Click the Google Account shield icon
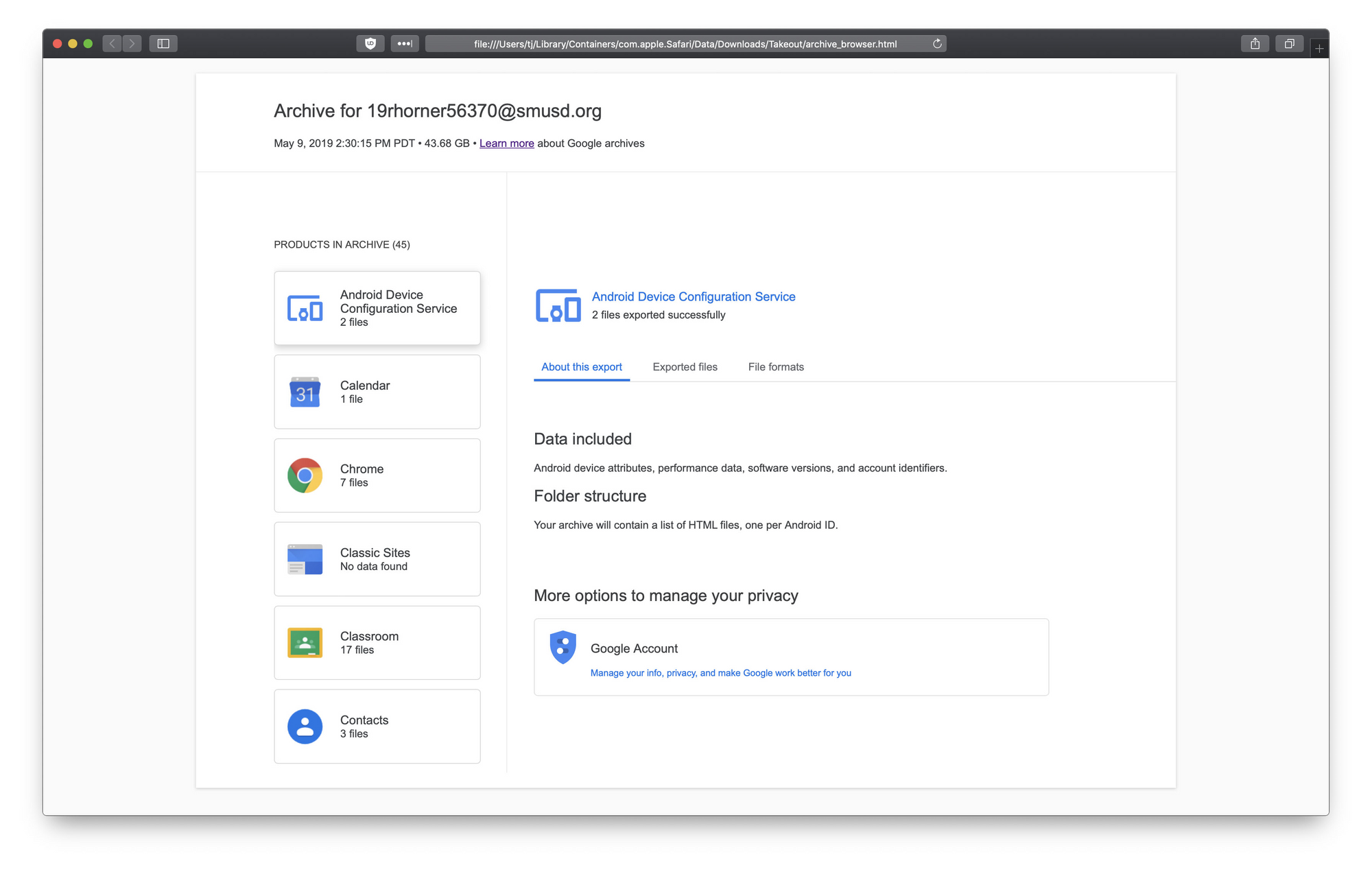This screenshot has width=1372, height=872. (563, 647)
